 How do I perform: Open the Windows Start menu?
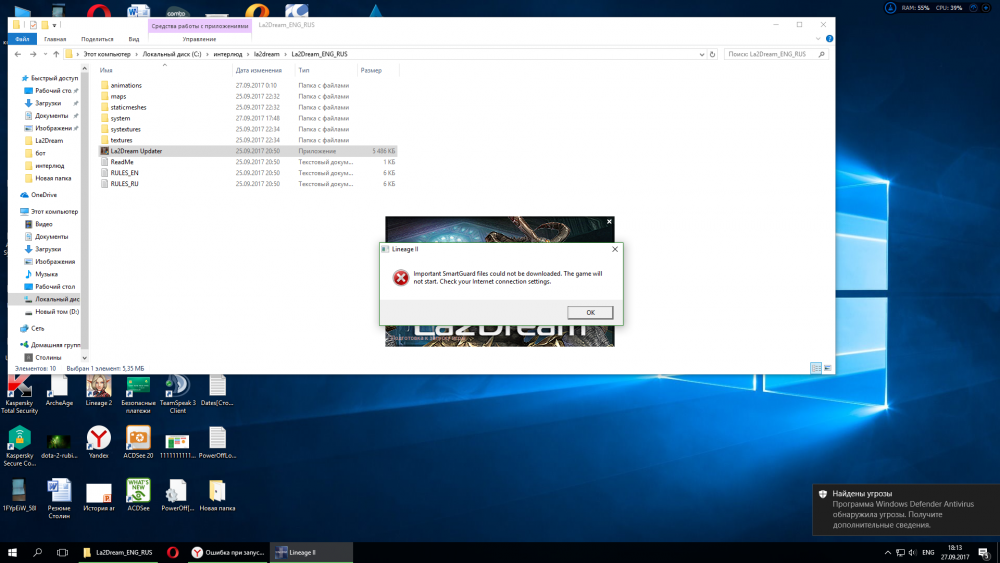[13, 552]
